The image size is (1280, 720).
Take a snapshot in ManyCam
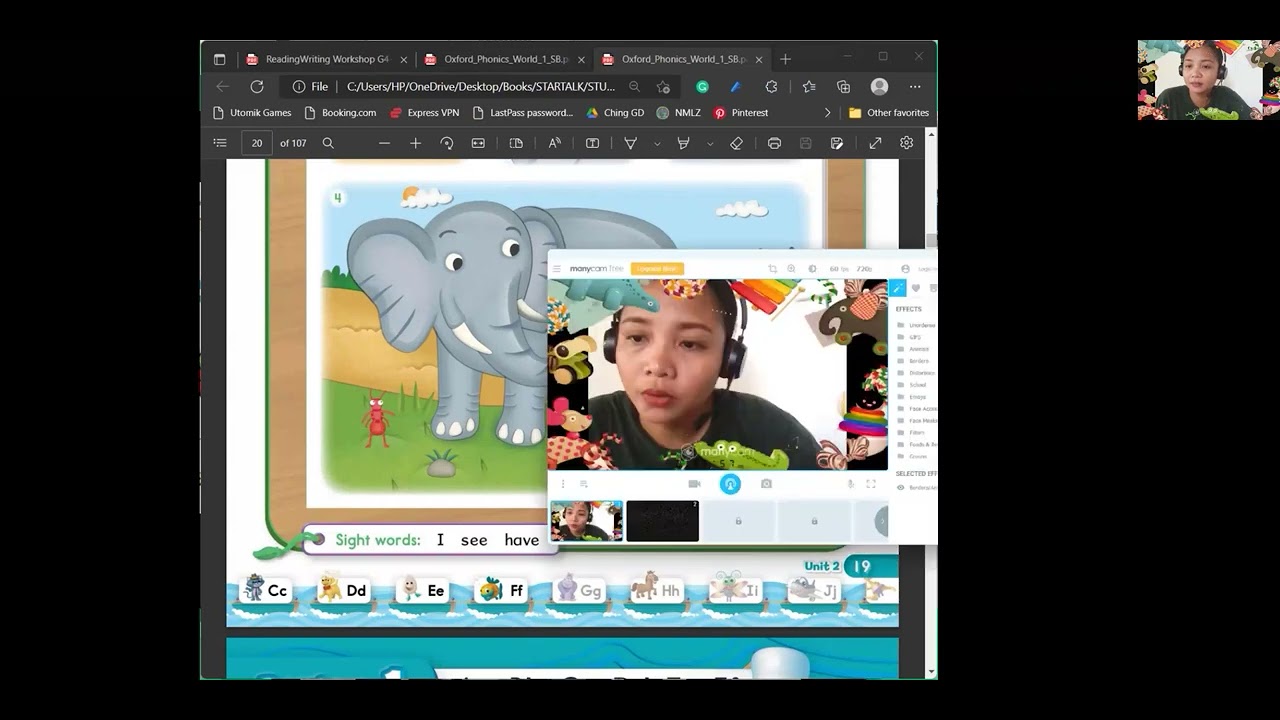(766, 484)
